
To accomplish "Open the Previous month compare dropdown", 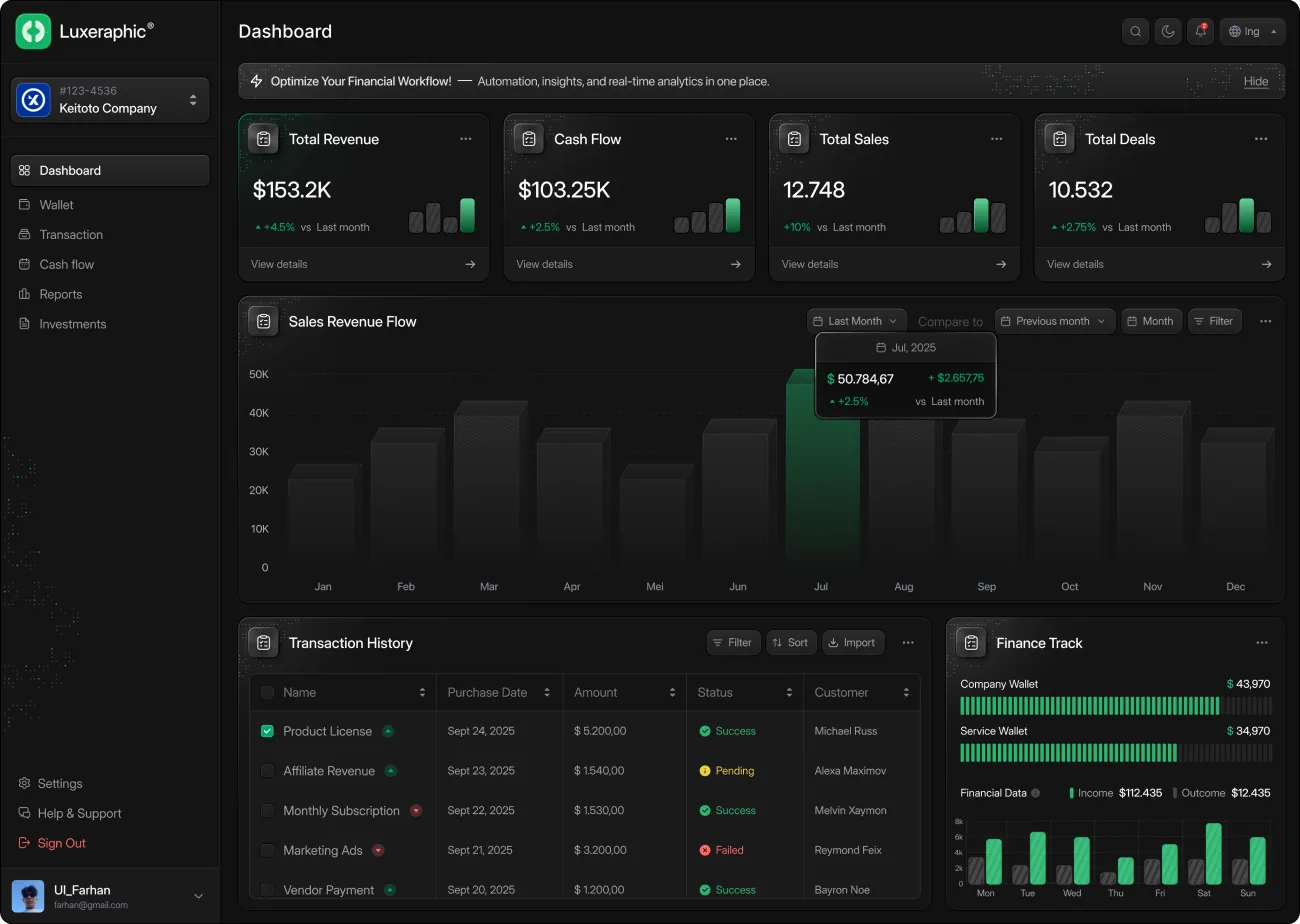I will point(1055,321).
